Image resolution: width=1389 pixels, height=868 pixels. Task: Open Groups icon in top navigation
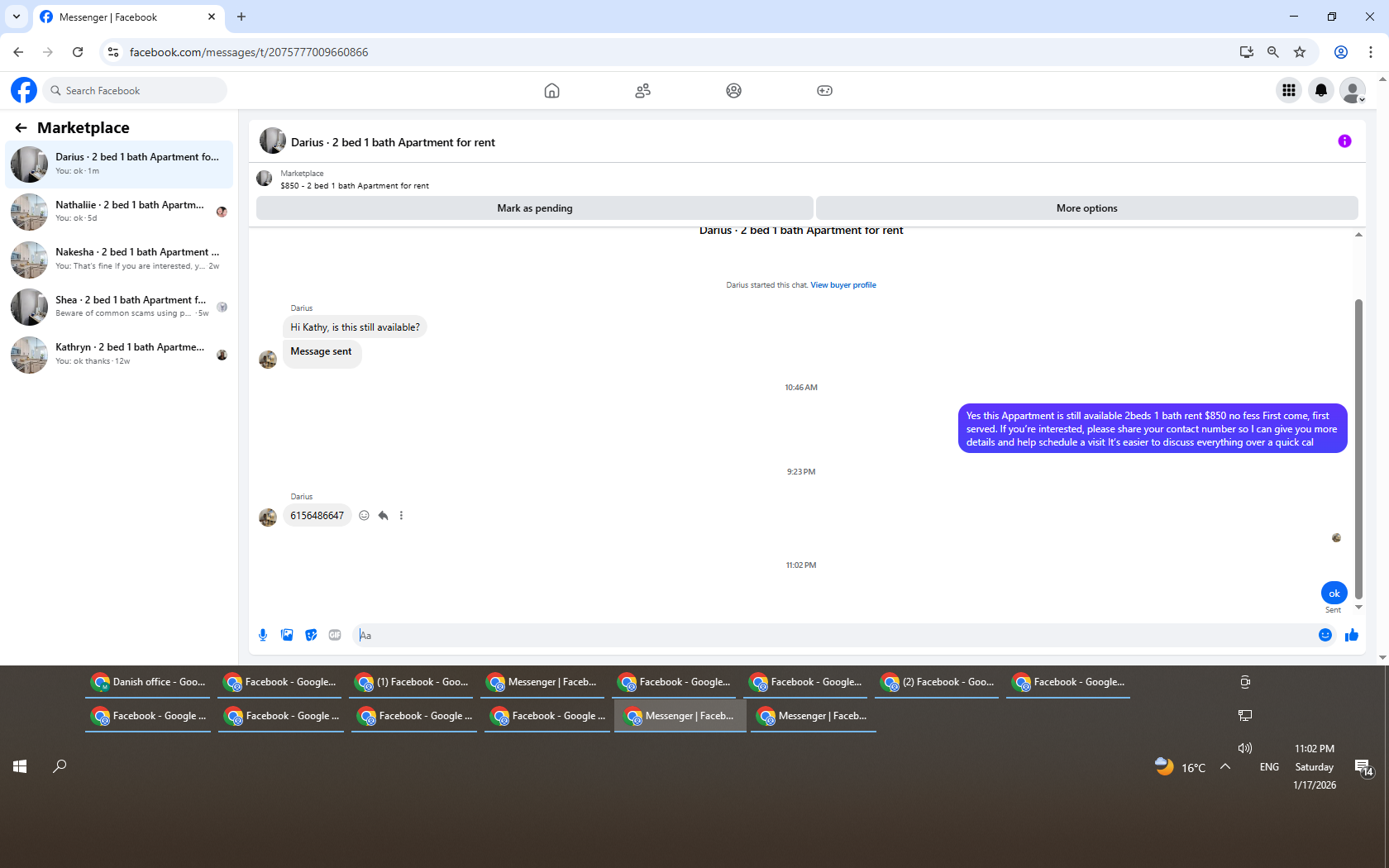click(x=733, y=90)
